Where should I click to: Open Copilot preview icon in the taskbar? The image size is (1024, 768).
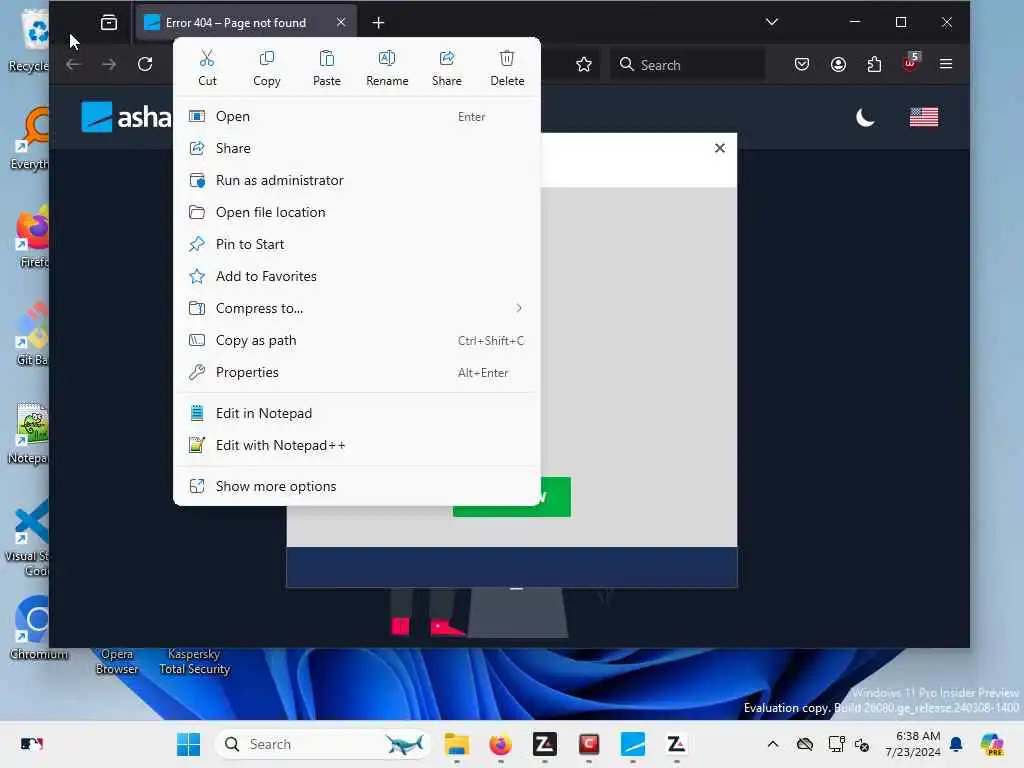coord(992,744)
